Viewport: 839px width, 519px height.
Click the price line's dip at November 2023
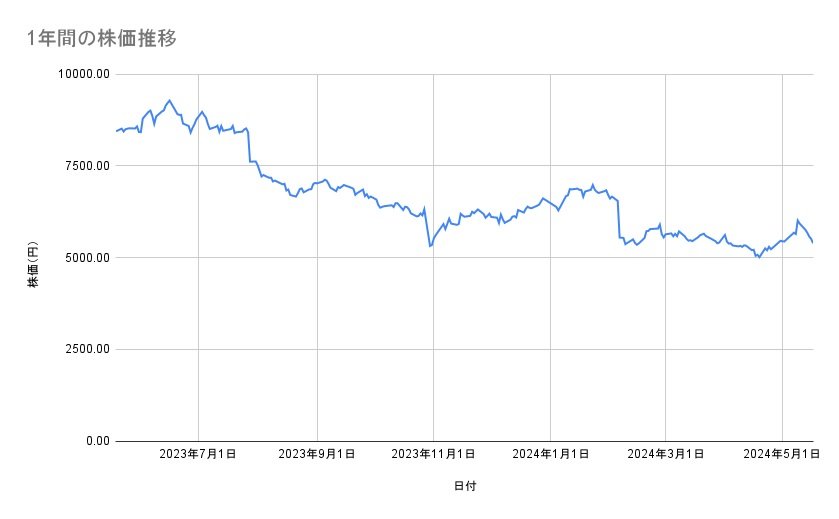(430, 246)
